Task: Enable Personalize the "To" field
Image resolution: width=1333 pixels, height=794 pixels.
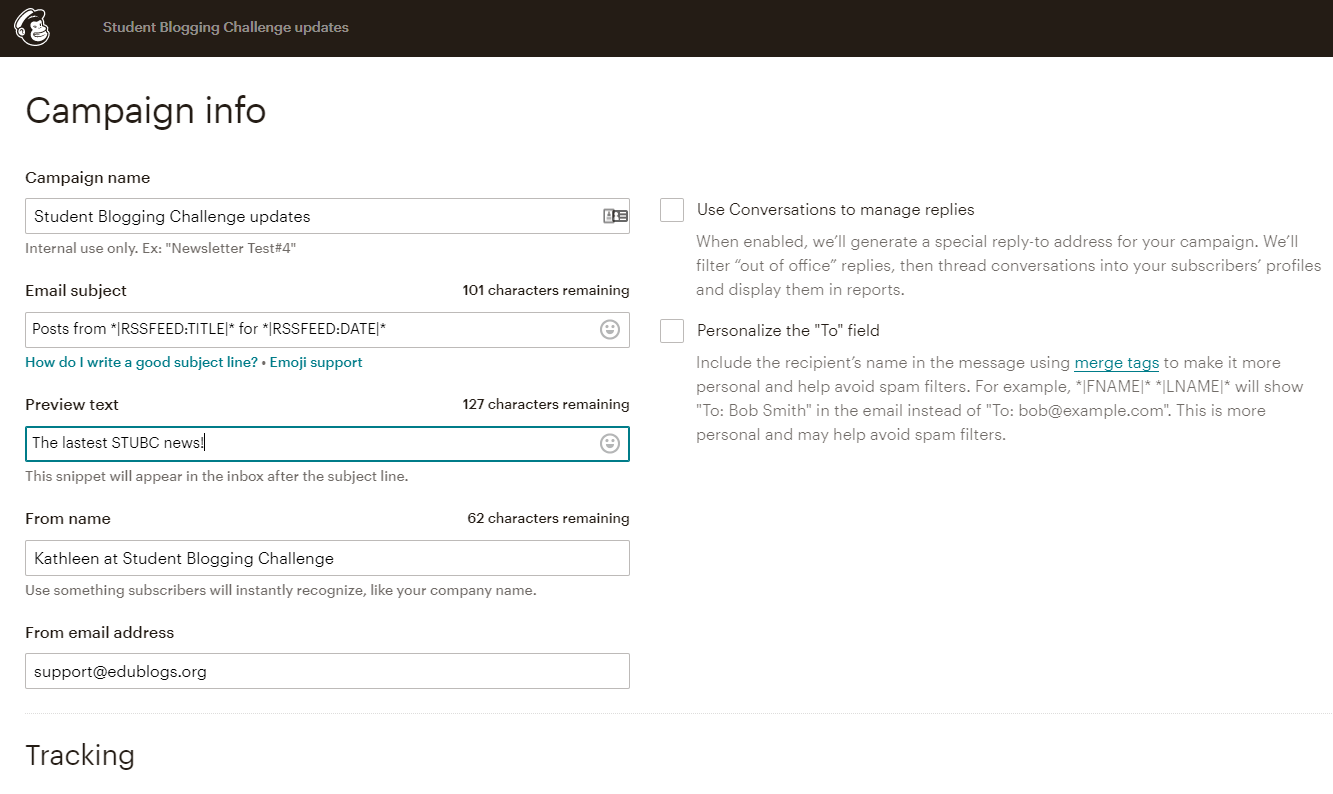Action: point(671,331)
